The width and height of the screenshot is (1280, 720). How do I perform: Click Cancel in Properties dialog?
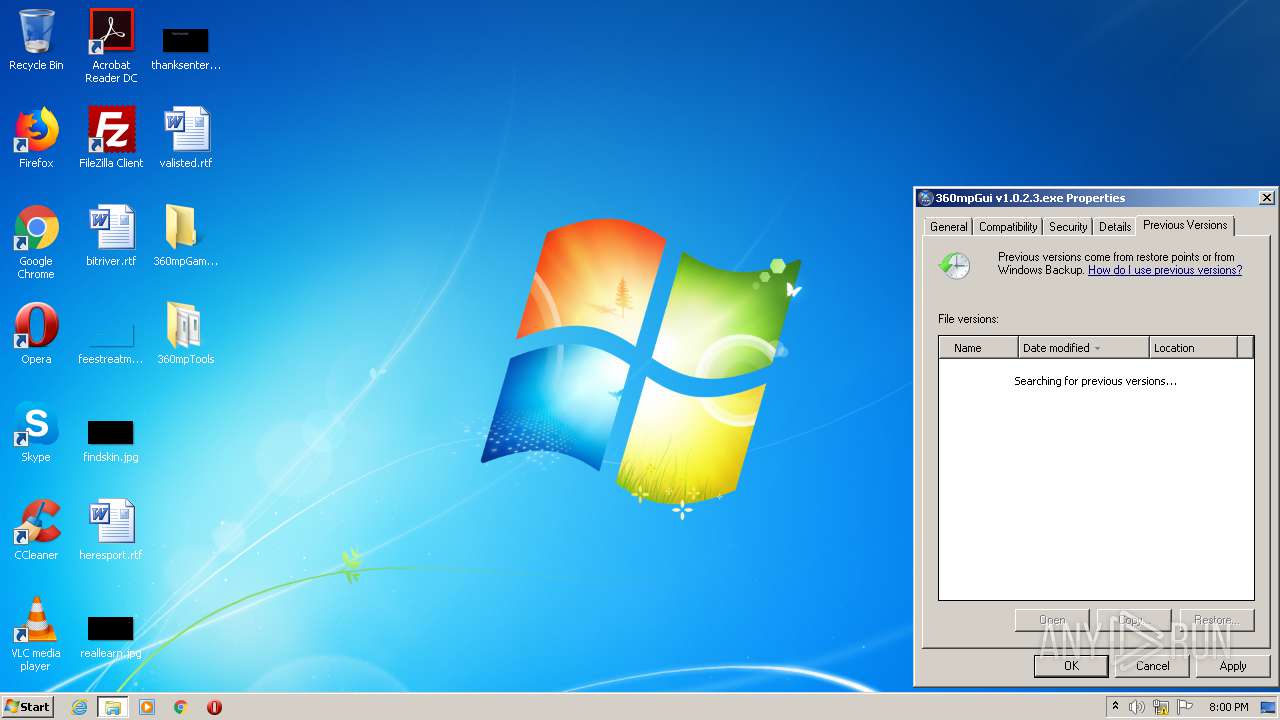[x=1152, y=666]
